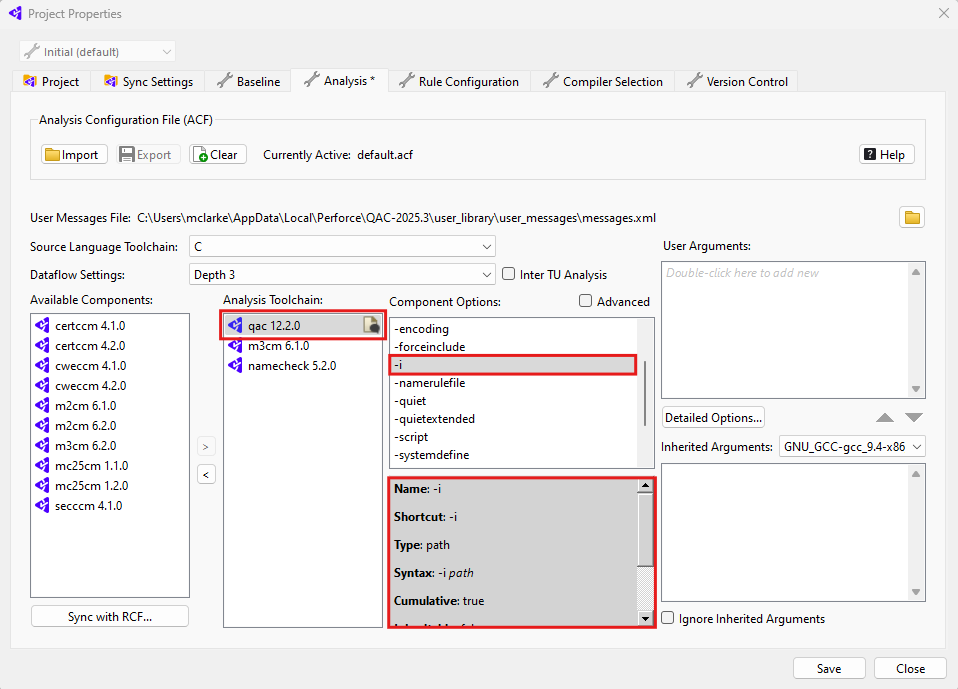Viewport: 958px width, 689px height.
Task: Expand the Dataflow Settings Depth dropdown
Action: pos(342,274)
